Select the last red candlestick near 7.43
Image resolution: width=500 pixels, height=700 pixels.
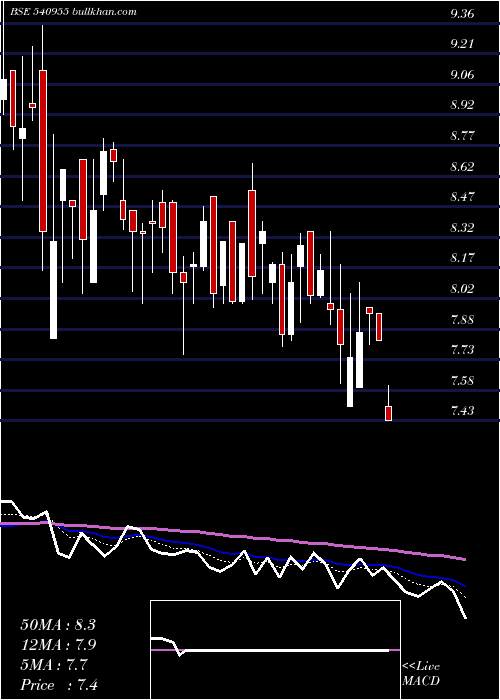pos(388,413)
